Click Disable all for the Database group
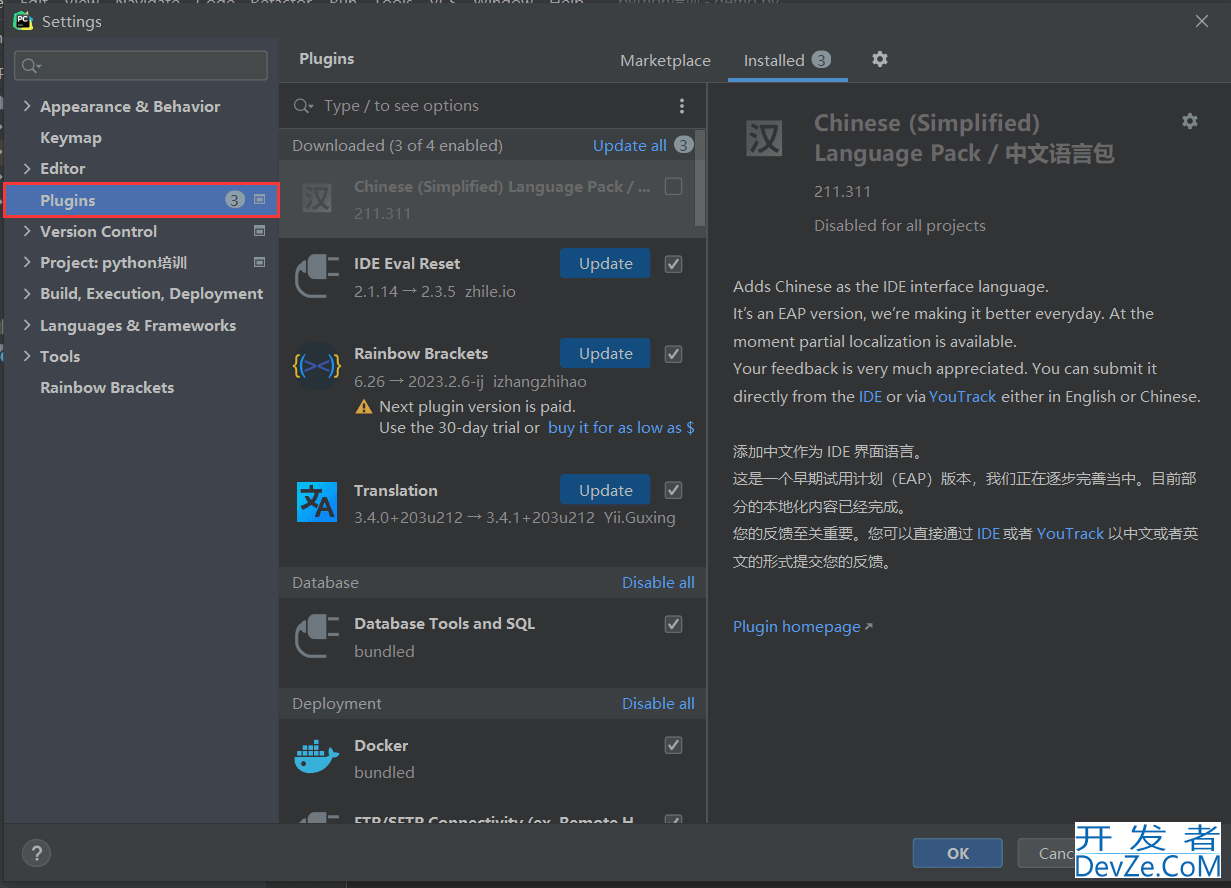1231x888 pixels. (x=658, y=583)
